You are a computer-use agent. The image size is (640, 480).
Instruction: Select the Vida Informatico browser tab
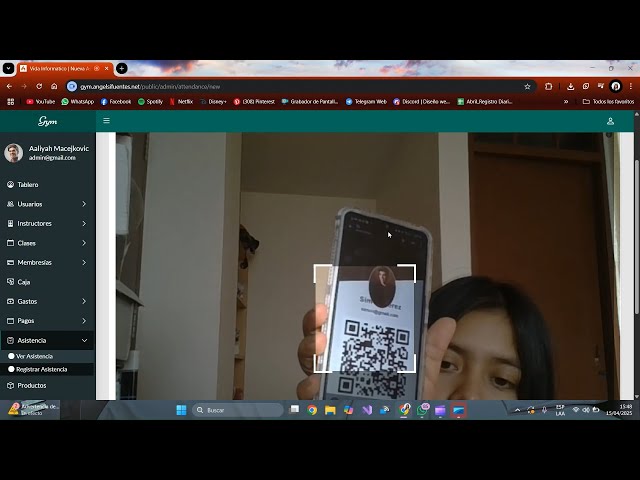coord(60,69)
